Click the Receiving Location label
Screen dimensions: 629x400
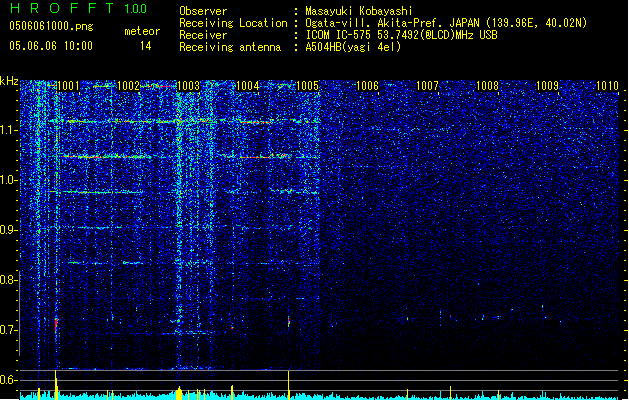[233, 23]
